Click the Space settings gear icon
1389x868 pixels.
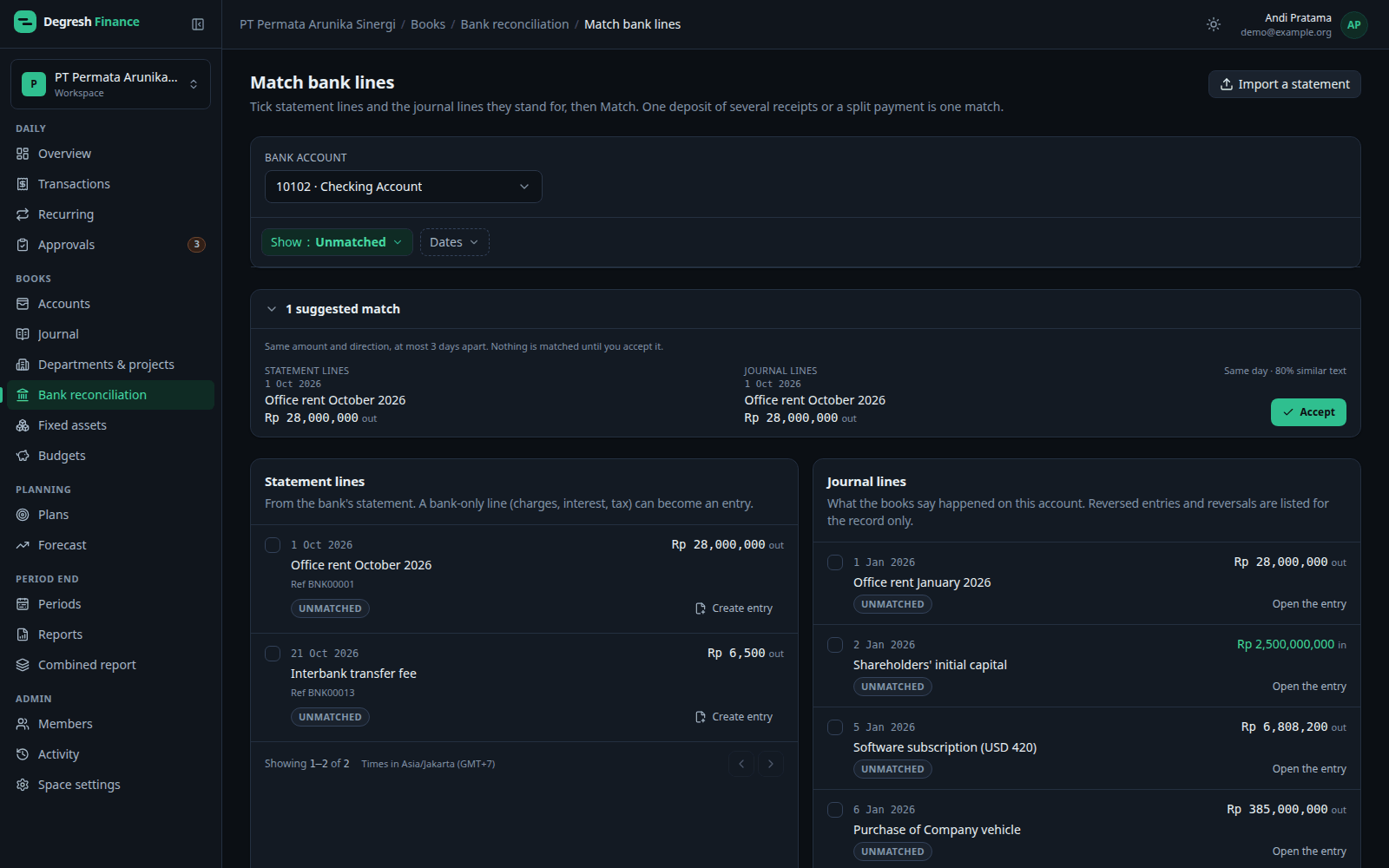[x=23, y=785]
